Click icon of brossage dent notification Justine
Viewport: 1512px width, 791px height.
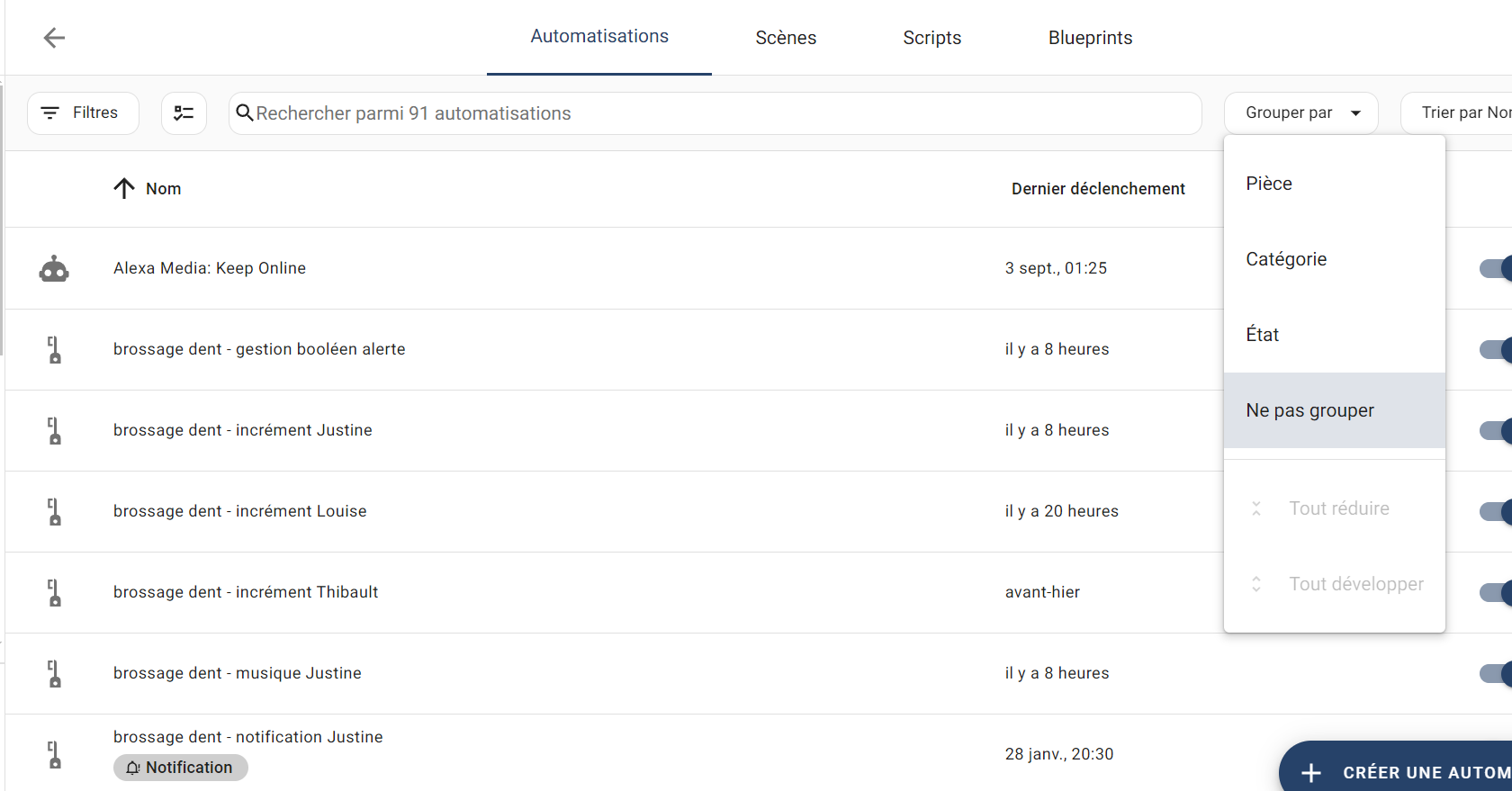tap(54, 755)
